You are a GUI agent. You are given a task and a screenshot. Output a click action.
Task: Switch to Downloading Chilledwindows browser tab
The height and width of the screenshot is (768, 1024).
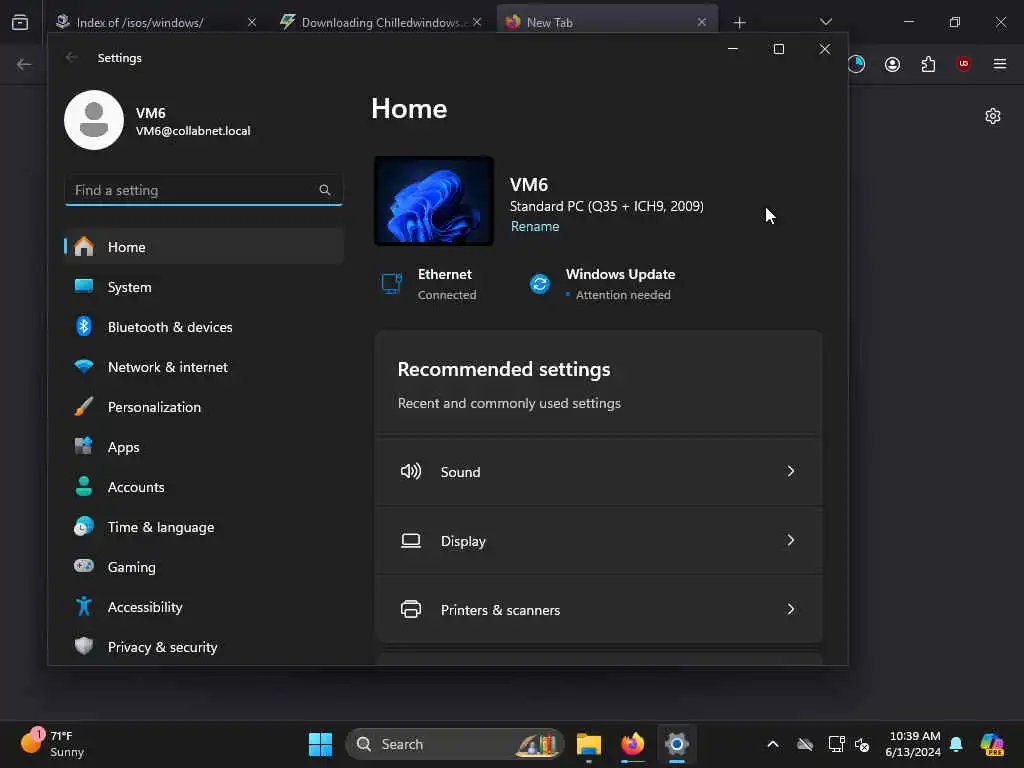pos(381,22)
